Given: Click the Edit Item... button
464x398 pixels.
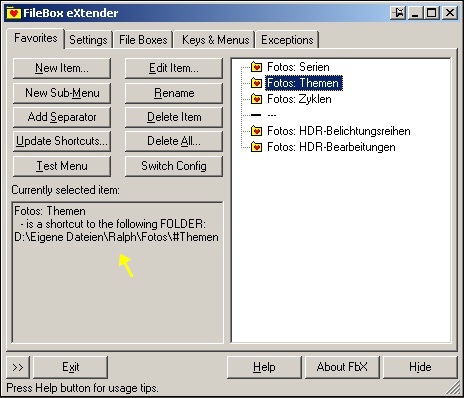Looking at the screenshot, I should (x=174, y=68).
